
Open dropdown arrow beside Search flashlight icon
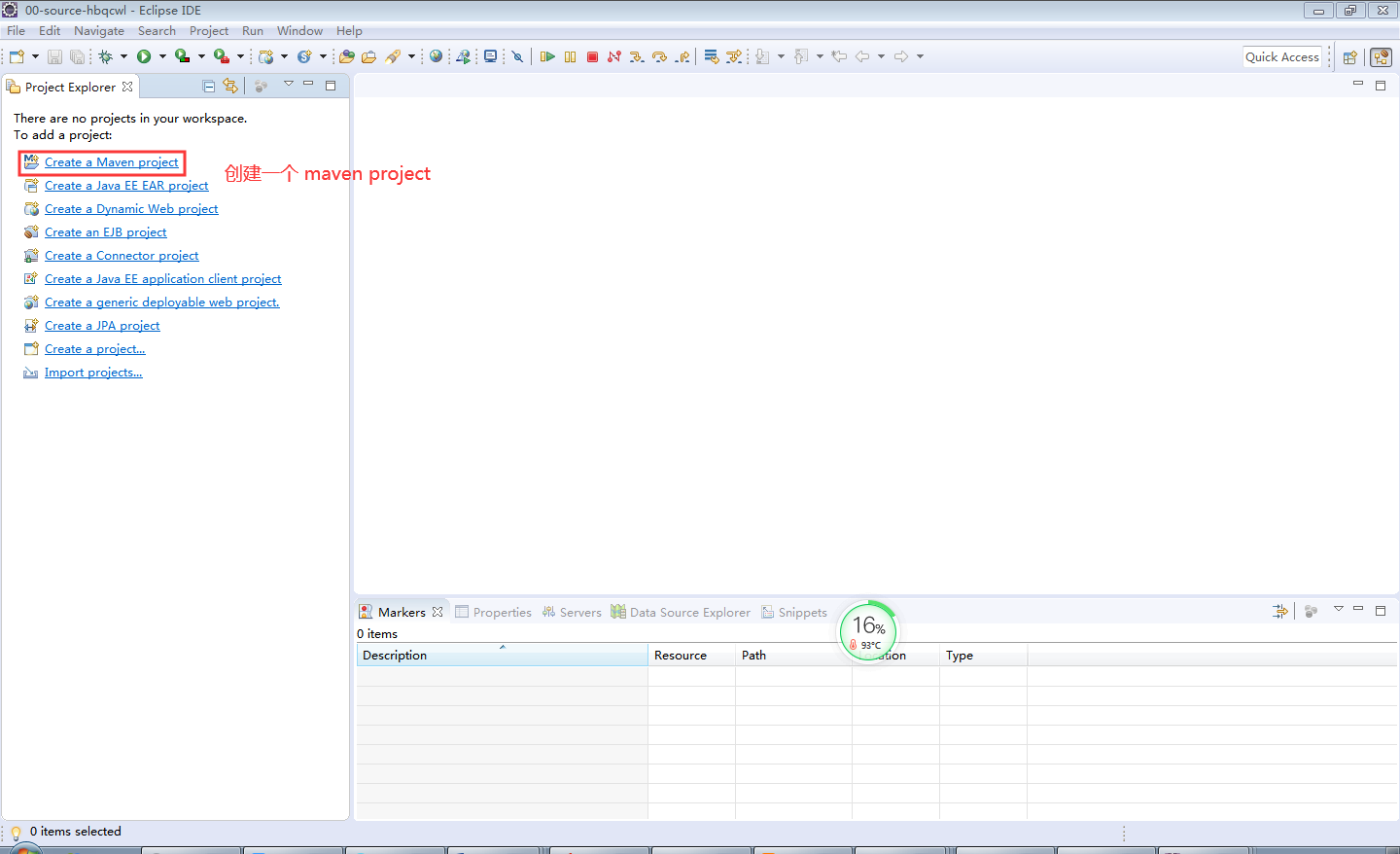[411, 56]
